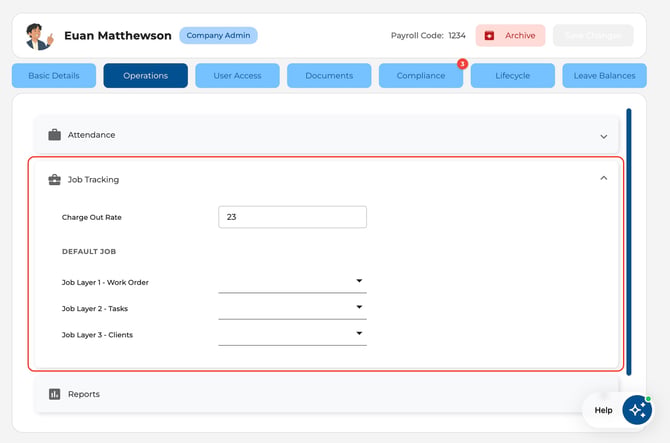Open Job Layer 1 Work Order dropdown
The height and width of the screenshot is (443, 670).
[x=292, y=282]
